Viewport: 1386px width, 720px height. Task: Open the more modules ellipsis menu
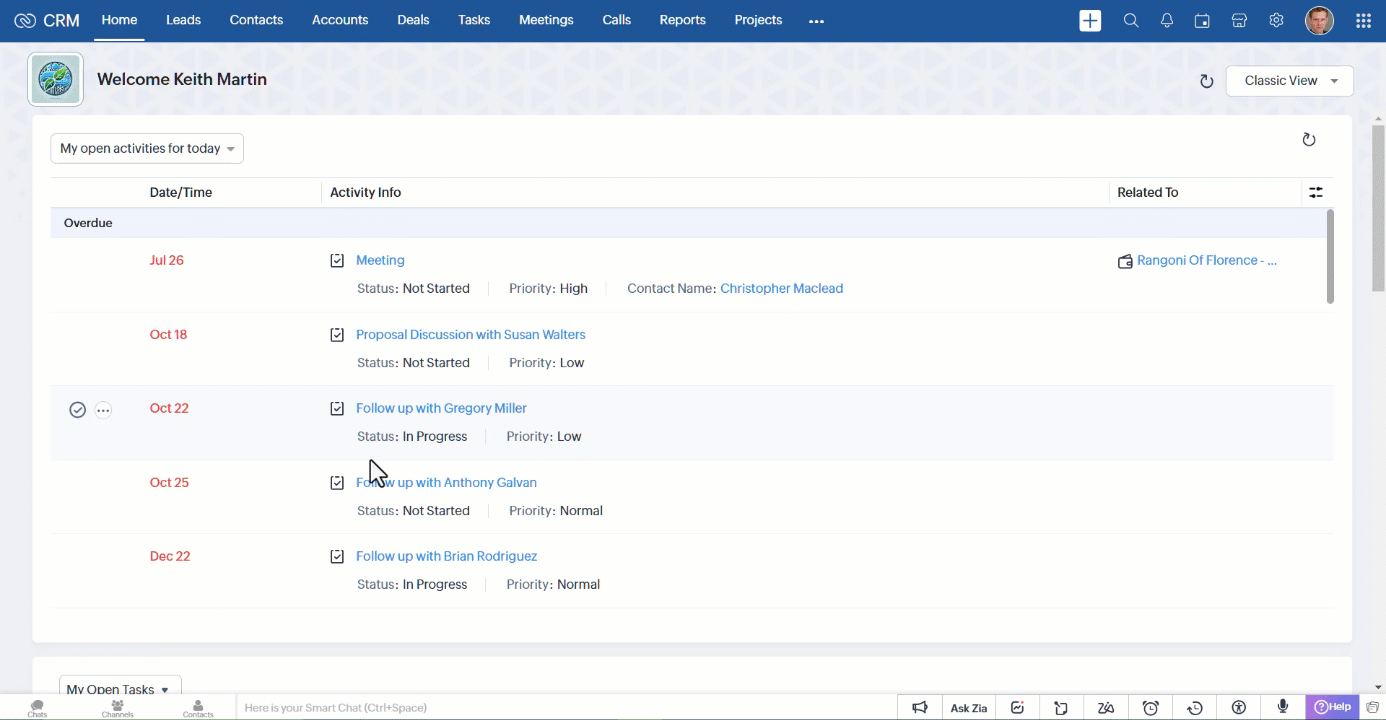pyautogui.click(x=816, y=20)
